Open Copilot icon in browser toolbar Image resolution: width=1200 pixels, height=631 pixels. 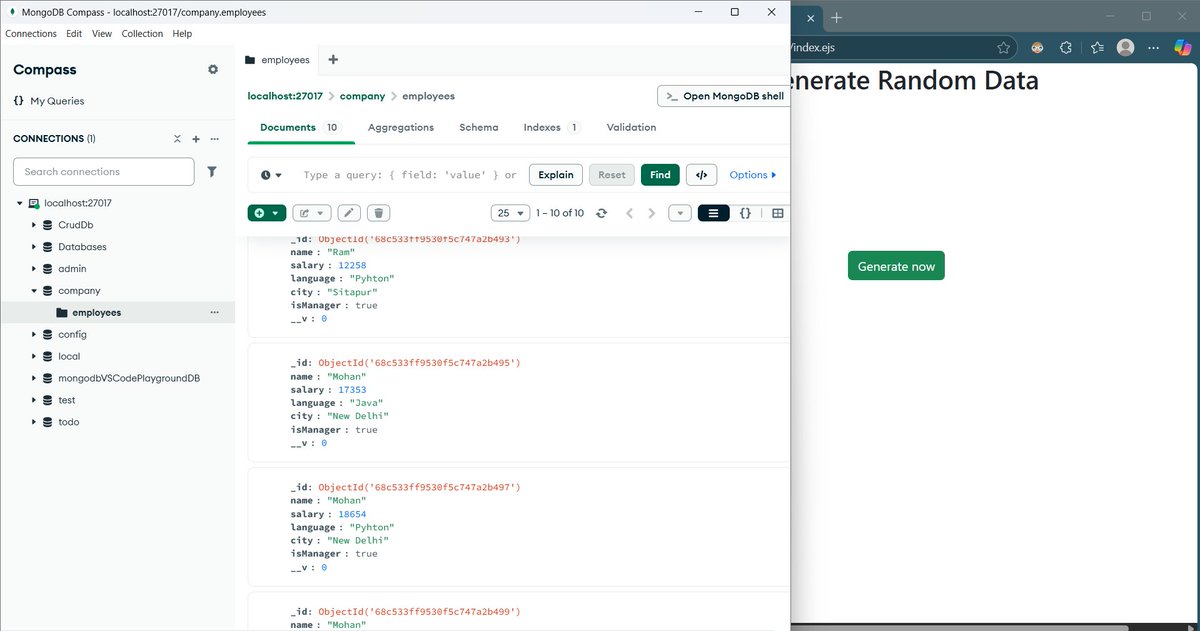[1184, 47]
